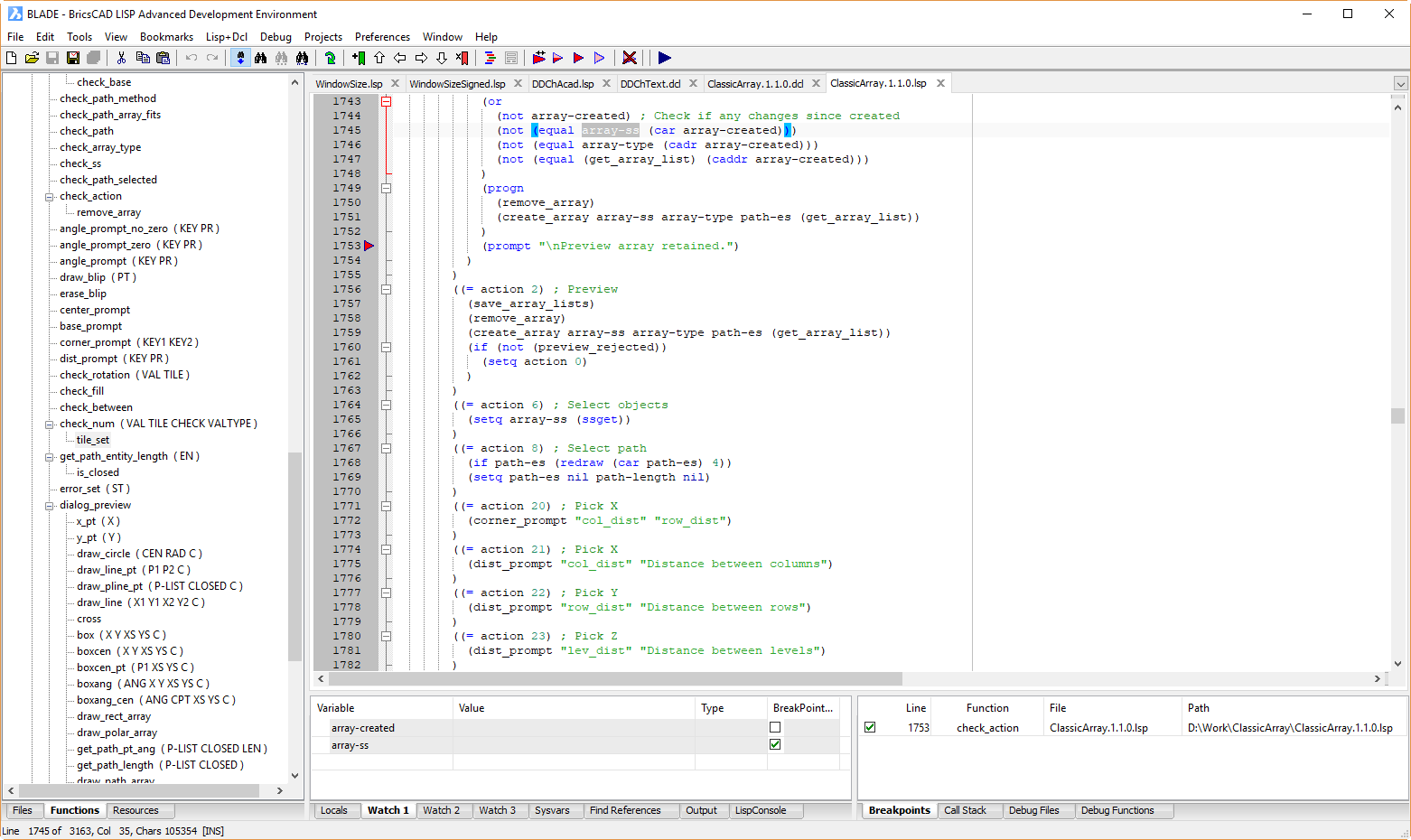
Task: Click the solid red debug triangle icon
Action: pyautogui.click(x=579, y=58)
